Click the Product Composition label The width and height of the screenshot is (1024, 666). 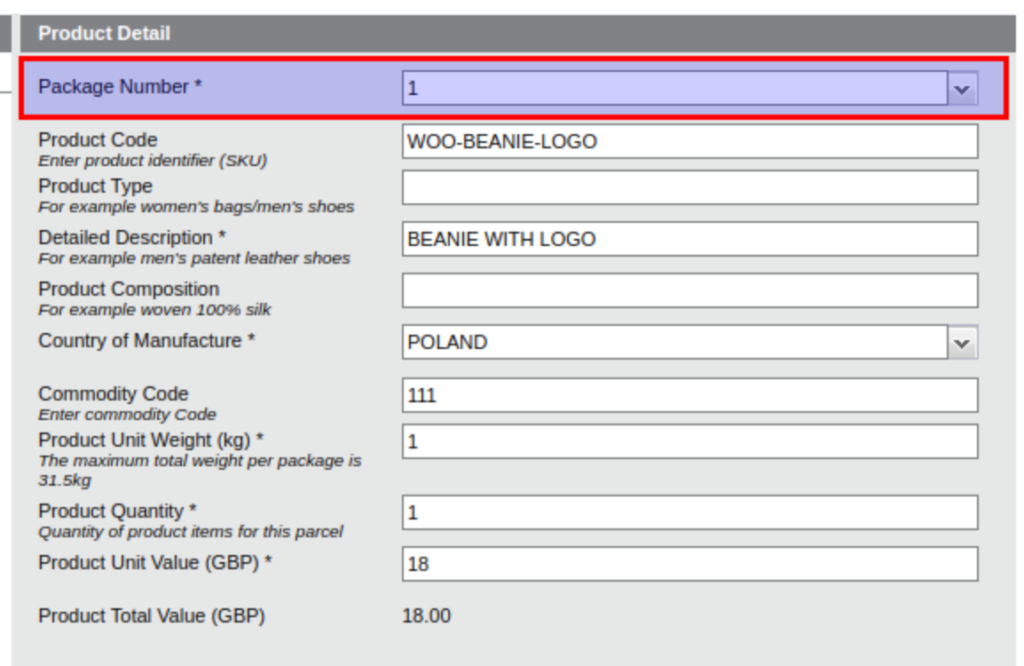pyautogui.click(x=129, y=289)
